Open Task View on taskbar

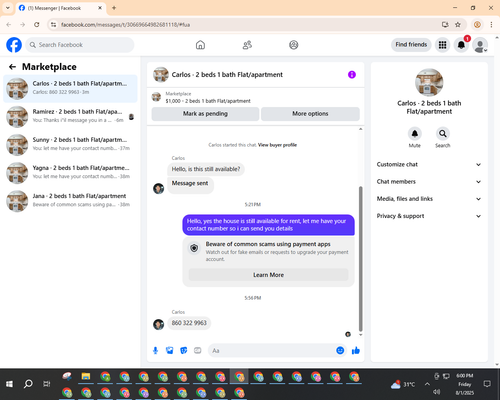pos(47,384)
